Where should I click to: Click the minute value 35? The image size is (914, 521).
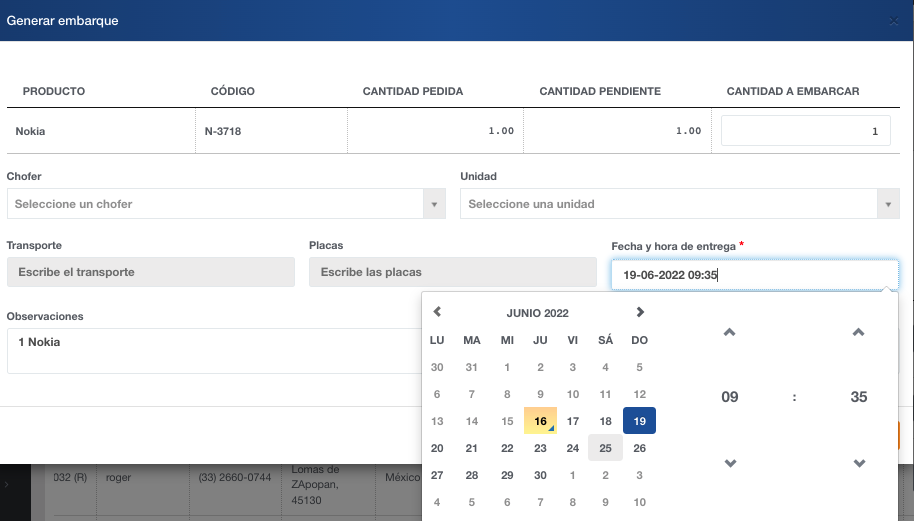click(x=858, y=397)
